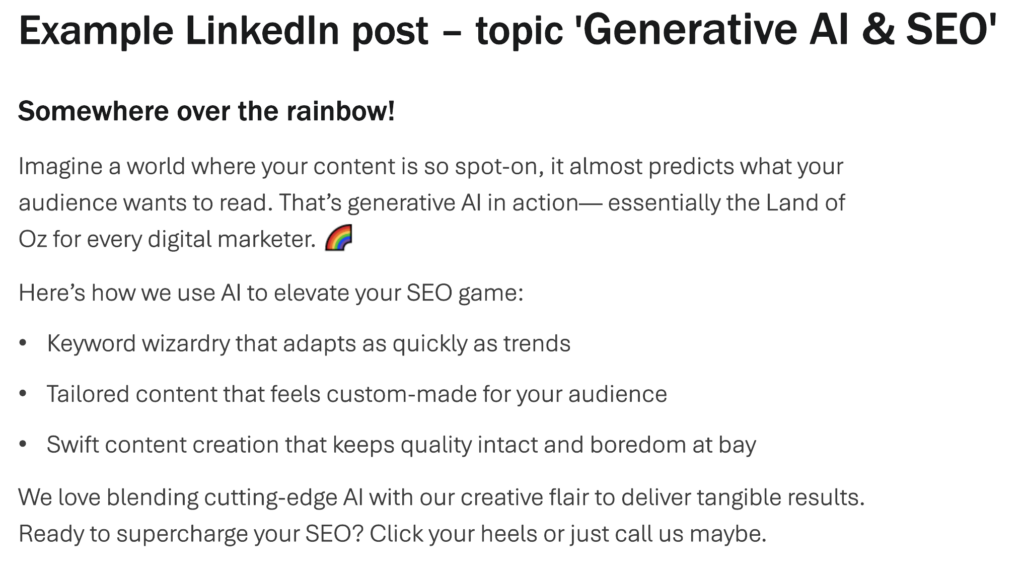Image resolution: width=1024 pixels, height=570 pixels.
Task: Click the 'Somewhere over the rainbow!' subheading
Action: (x=207, y=111)
